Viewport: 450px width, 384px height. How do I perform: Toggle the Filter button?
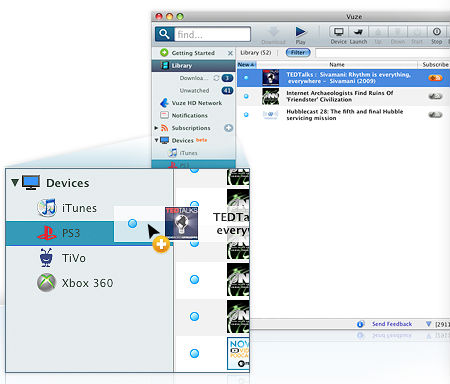(298, 53)
